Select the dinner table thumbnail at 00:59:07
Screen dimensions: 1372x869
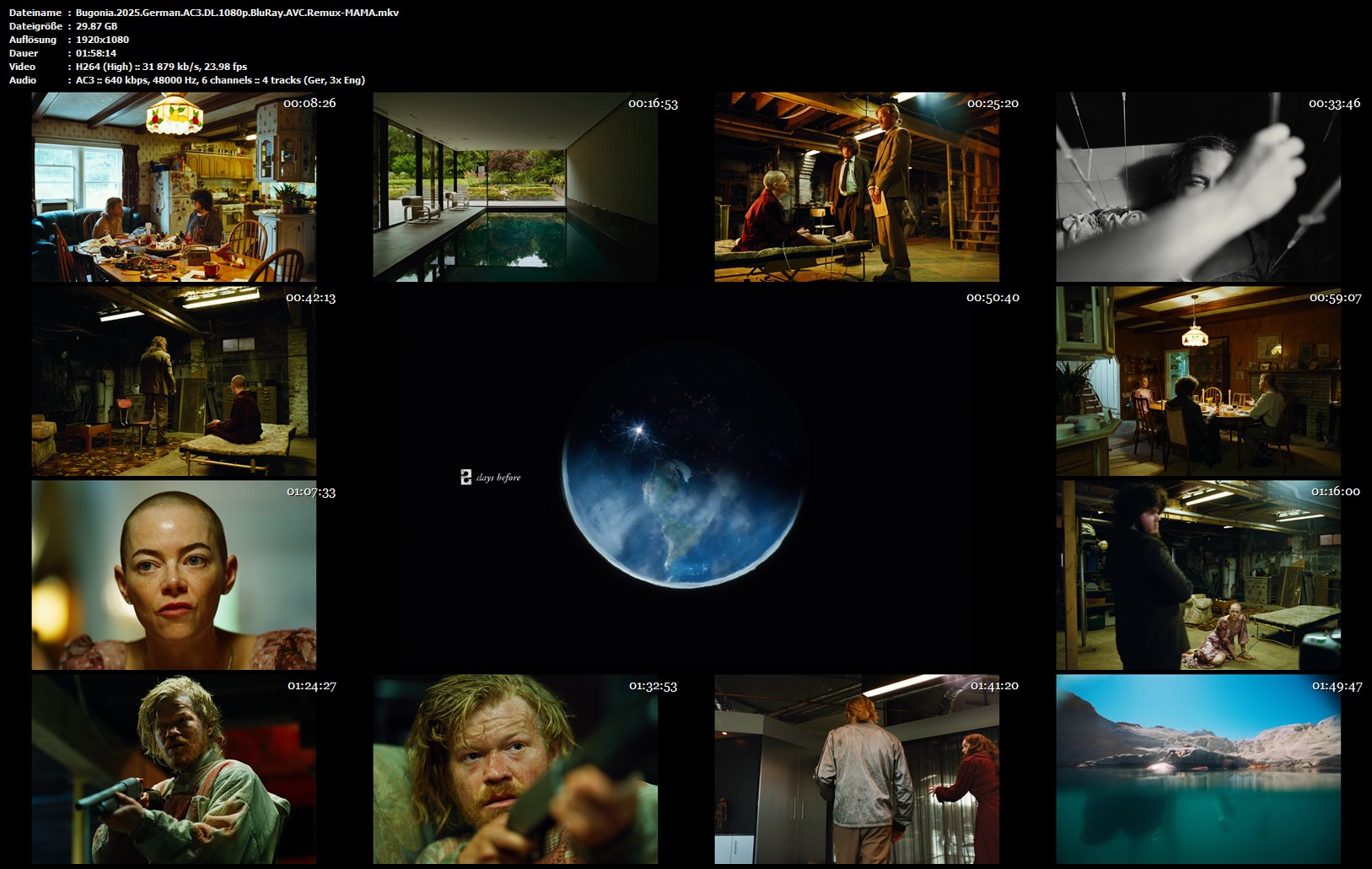click(x=1198, y=381)
